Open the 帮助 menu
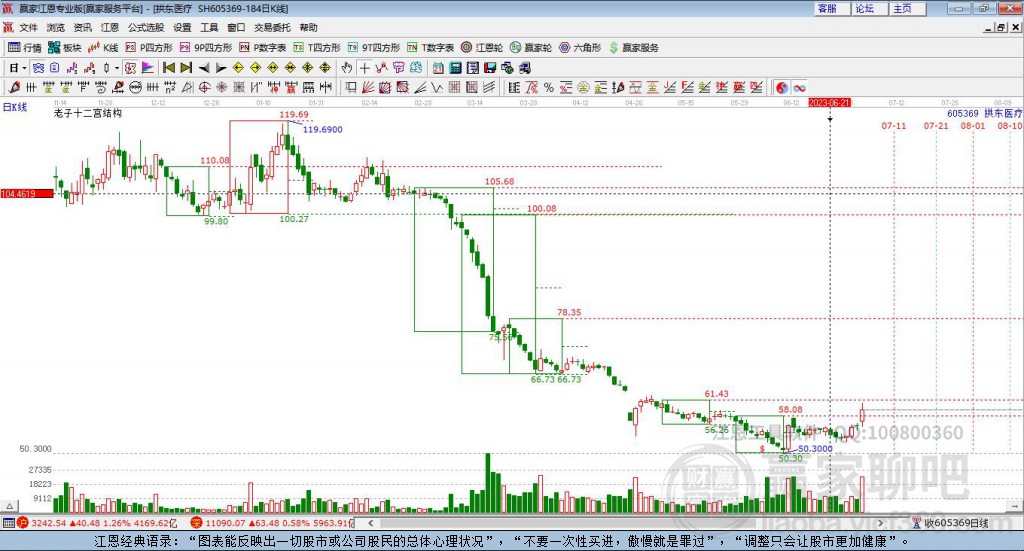The image size is (1024, 551). point(308,27)
